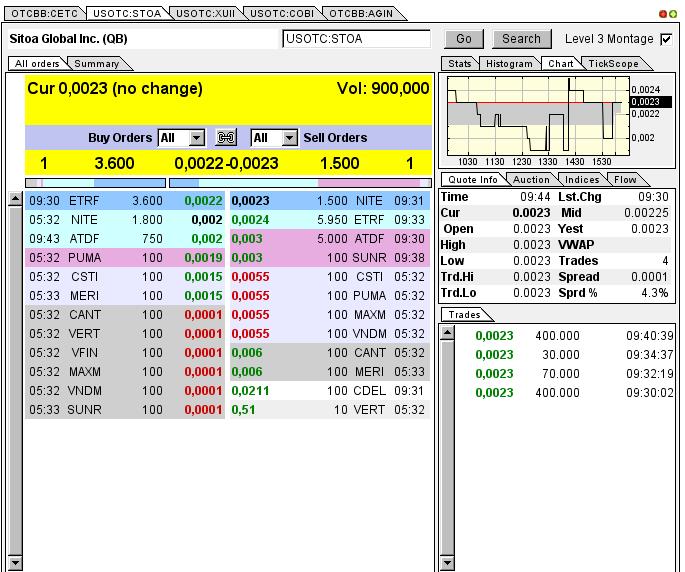685x572 pixels.
Task: Open the Stats tab
Action: (460, 64)
